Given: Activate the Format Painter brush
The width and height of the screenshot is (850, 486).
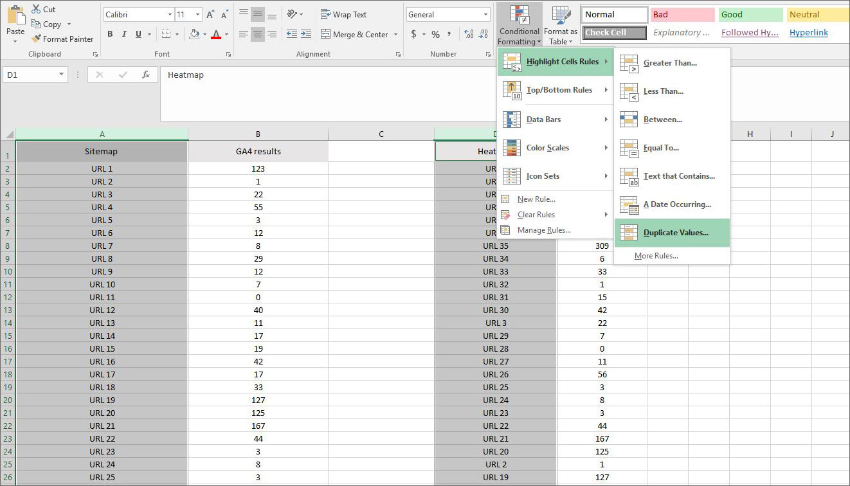Looking at the screenshot, I should pos(62,39).
